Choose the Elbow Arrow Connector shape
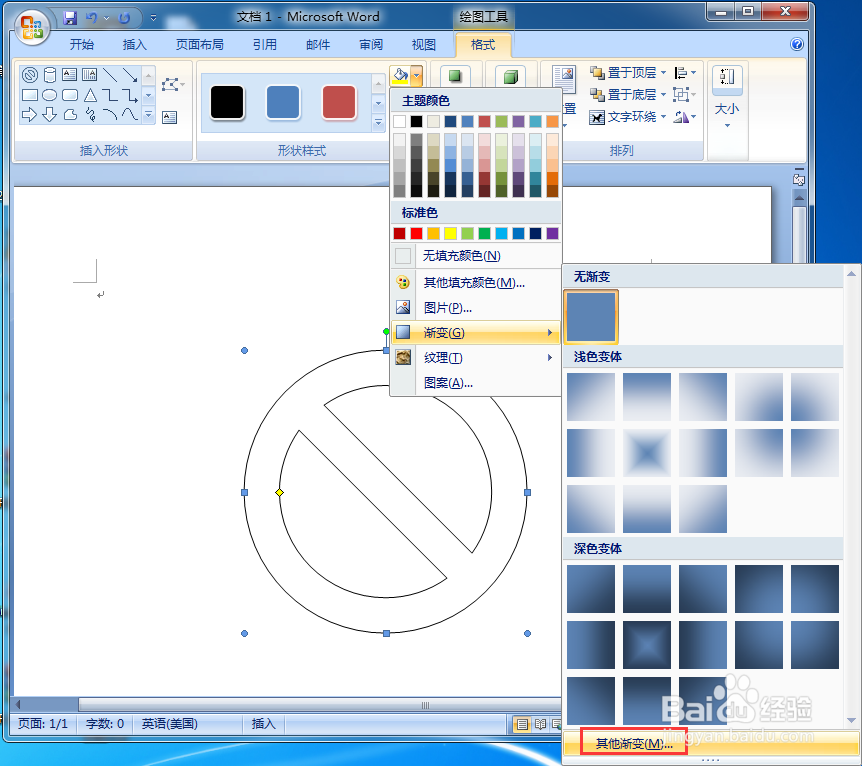Image resolution: width=862 pixels, height=766 pixels. tap(130, 95)
